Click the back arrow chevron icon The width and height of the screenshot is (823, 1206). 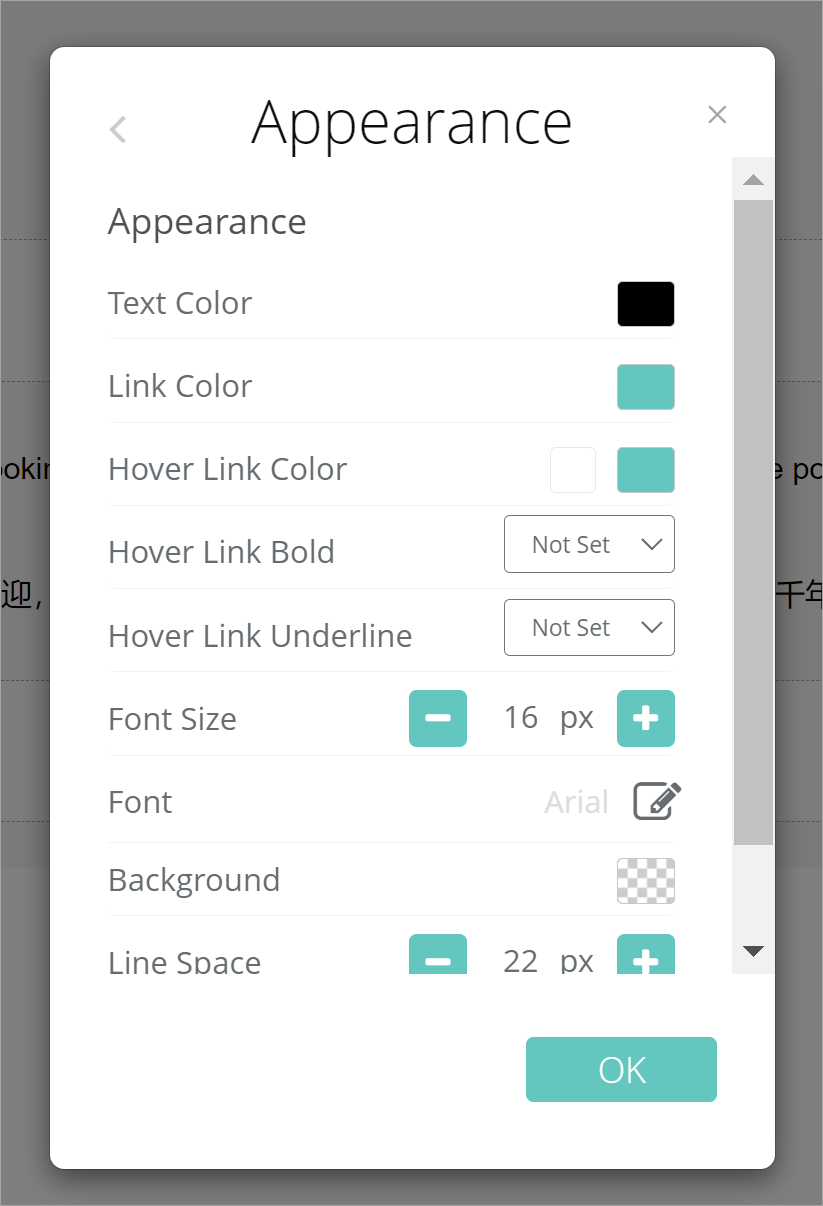pyautogui.click(x=118, y=129)
